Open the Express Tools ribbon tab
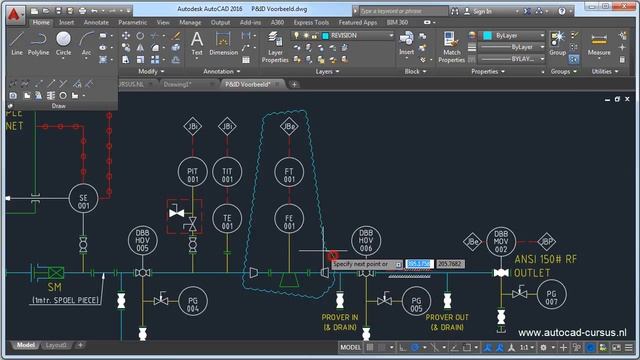Screen dimensions: 640x360 click(311, 22)
